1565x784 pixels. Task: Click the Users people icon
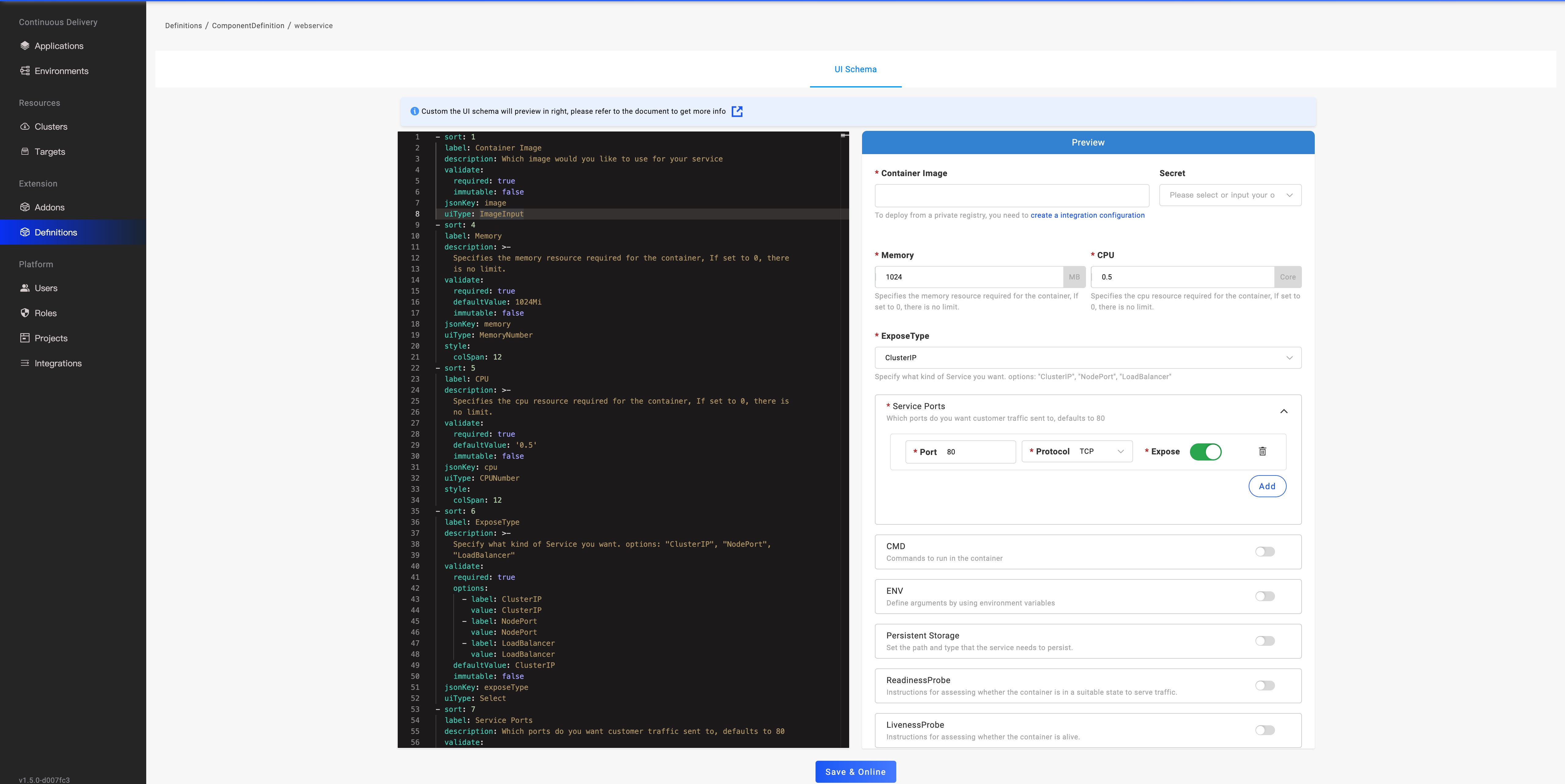pyautogui.click(x=25, y=288)
